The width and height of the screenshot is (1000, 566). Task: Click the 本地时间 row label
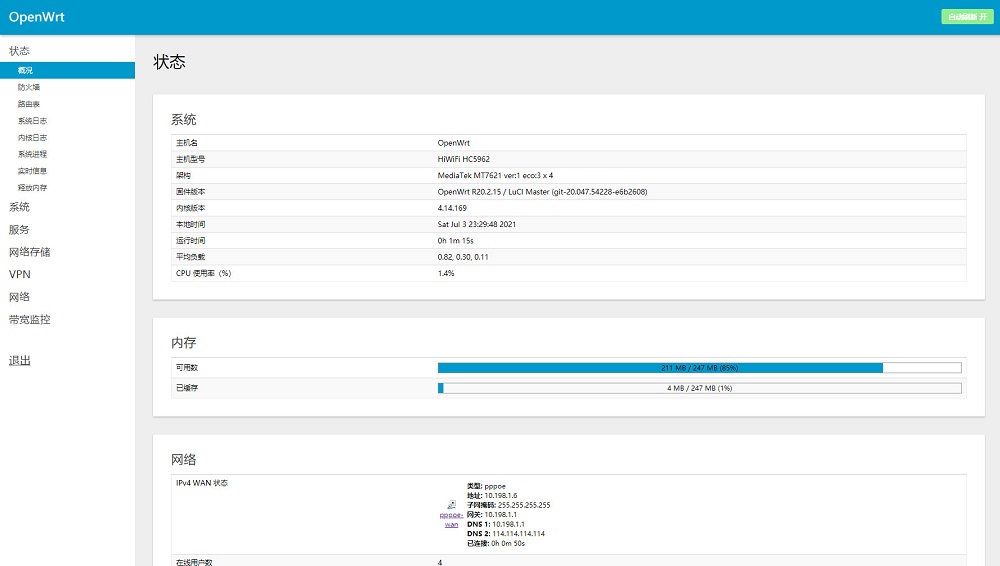(x=190, y=224)
